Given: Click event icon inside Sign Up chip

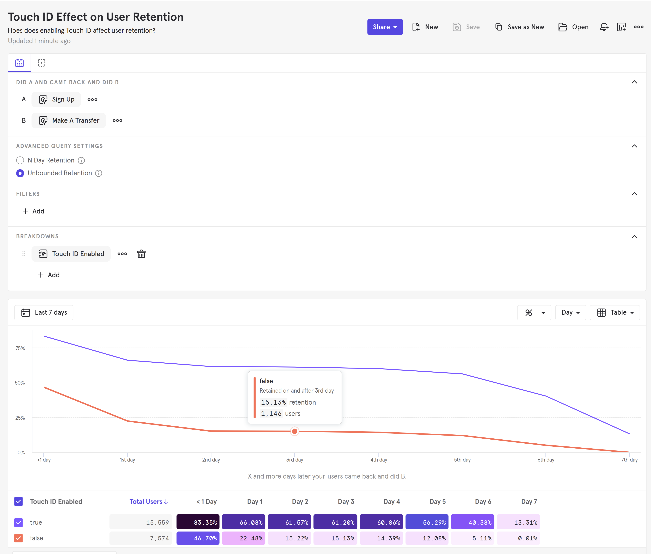Looking at the screenshot, I should coord(43,100).
